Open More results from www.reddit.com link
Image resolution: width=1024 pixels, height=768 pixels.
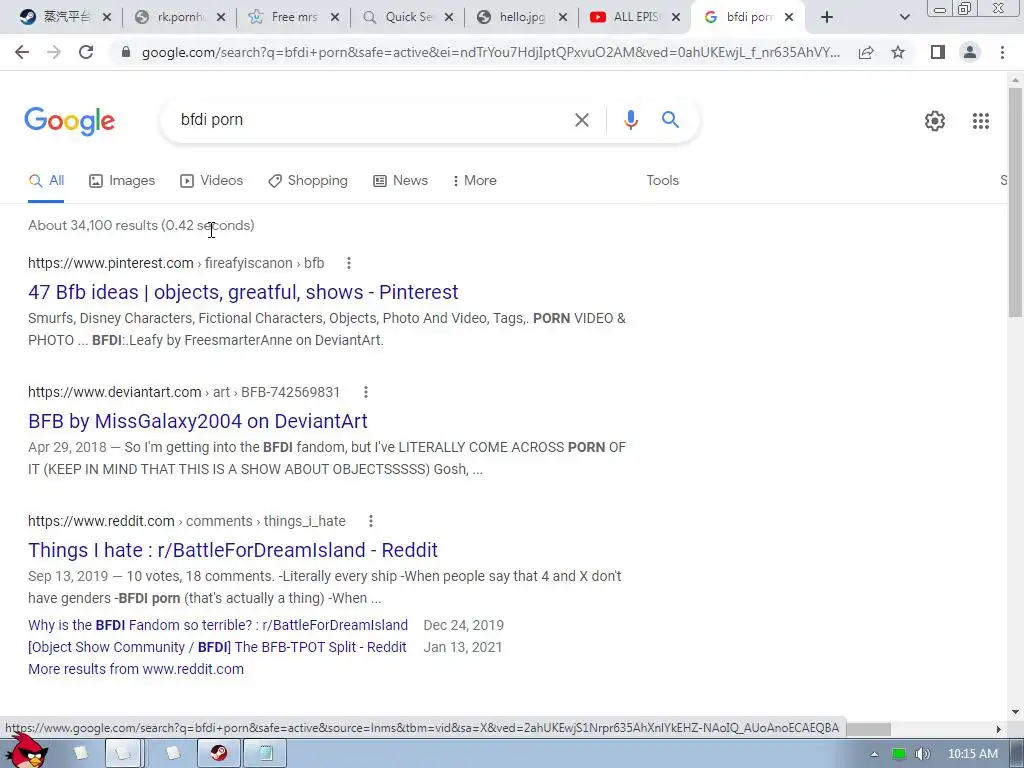(x=136, y=669)
